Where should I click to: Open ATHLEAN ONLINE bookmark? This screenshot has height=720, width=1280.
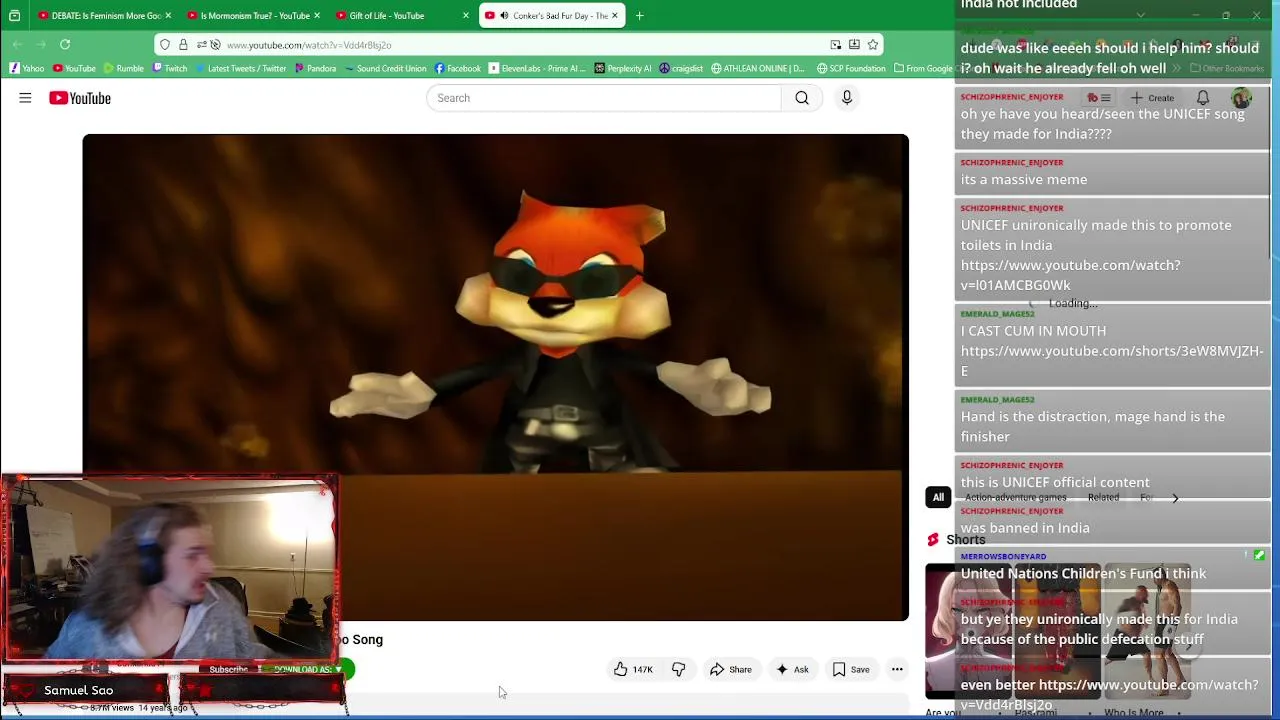[758, 68]
